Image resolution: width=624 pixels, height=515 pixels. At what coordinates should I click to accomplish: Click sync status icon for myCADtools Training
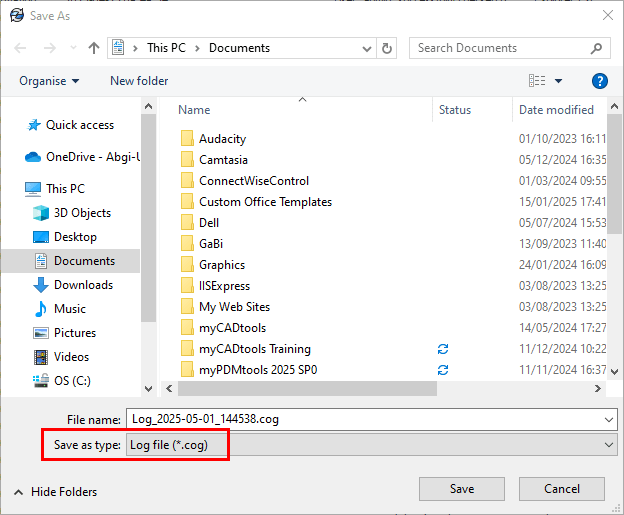click(443, 349)
